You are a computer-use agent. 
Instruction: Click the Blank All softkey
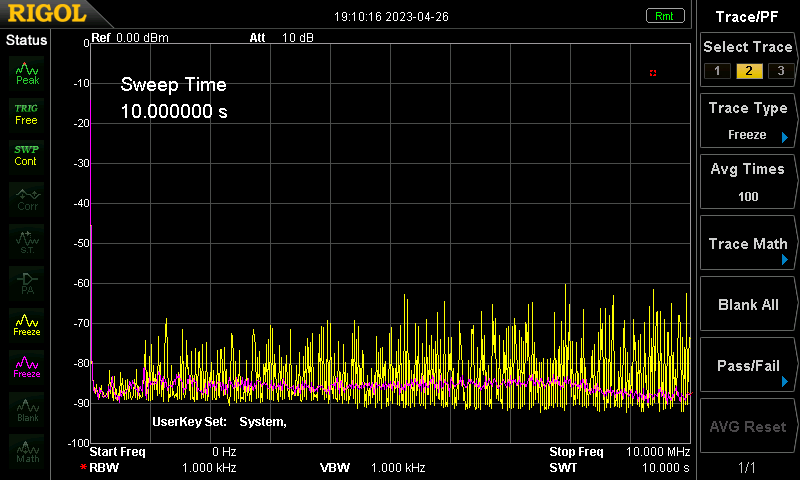(748, 304)
